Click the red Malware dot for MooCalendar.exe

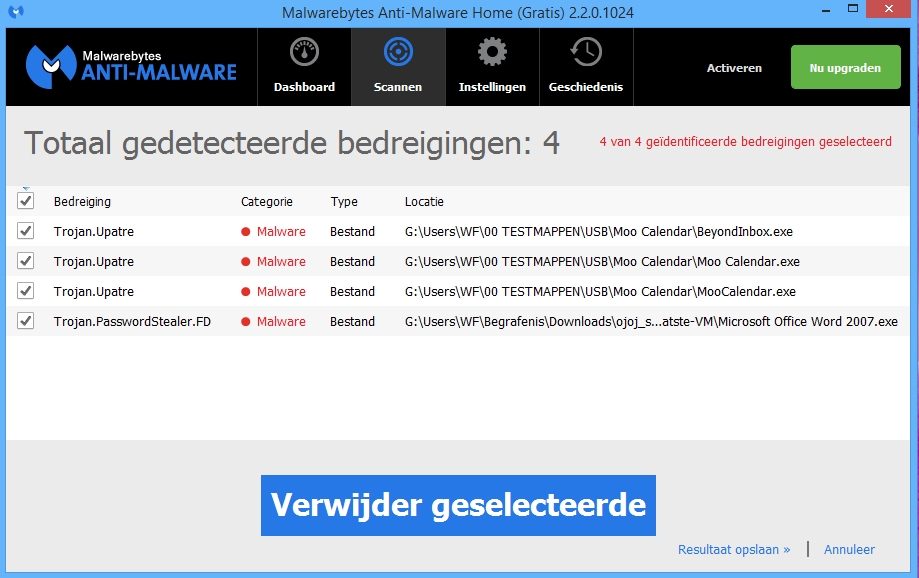(246, 291)
